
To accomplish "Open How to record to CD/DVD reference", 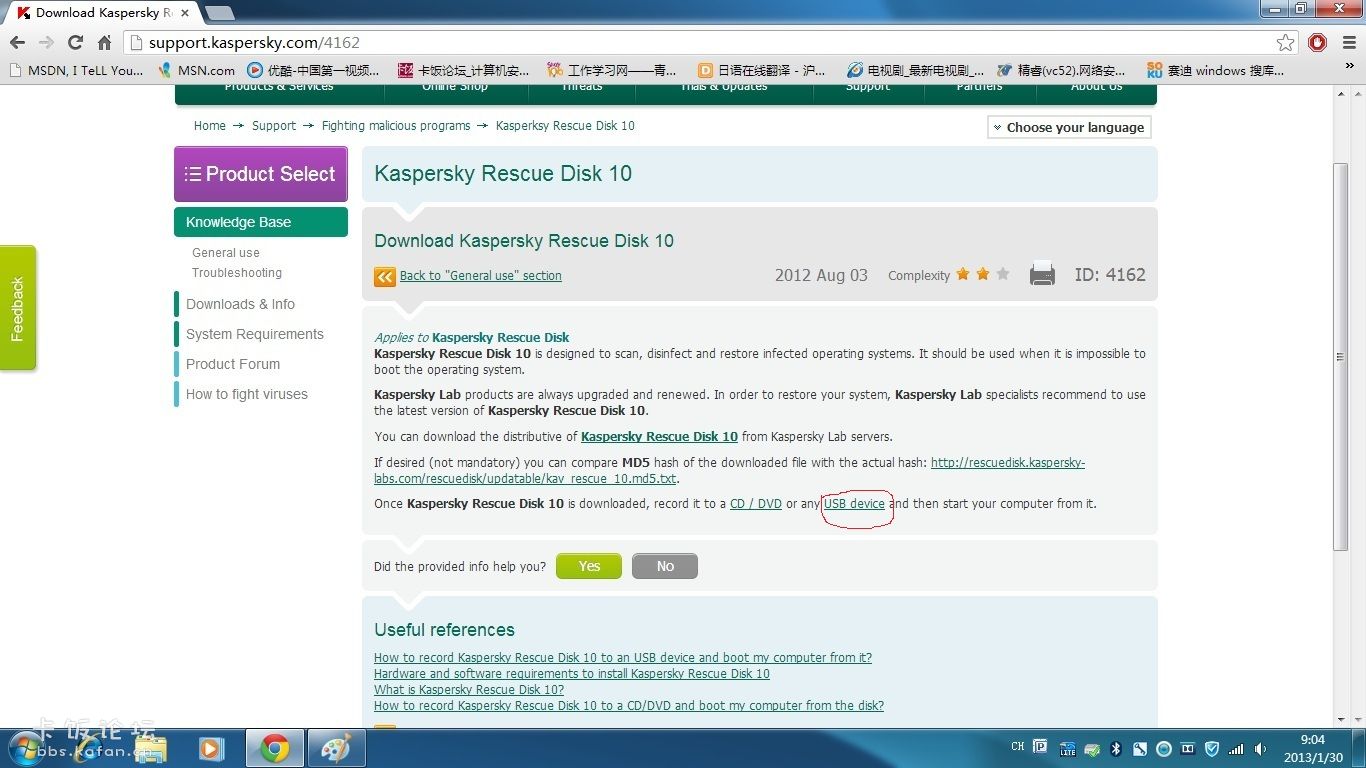I will click(x=629, y=706).
